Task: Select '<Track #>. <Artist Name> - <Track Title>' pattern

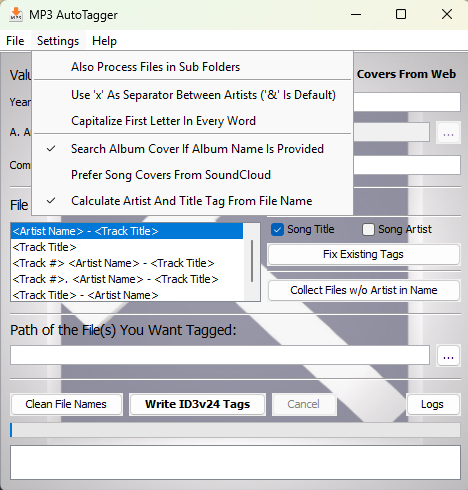Action: [127, 279]
